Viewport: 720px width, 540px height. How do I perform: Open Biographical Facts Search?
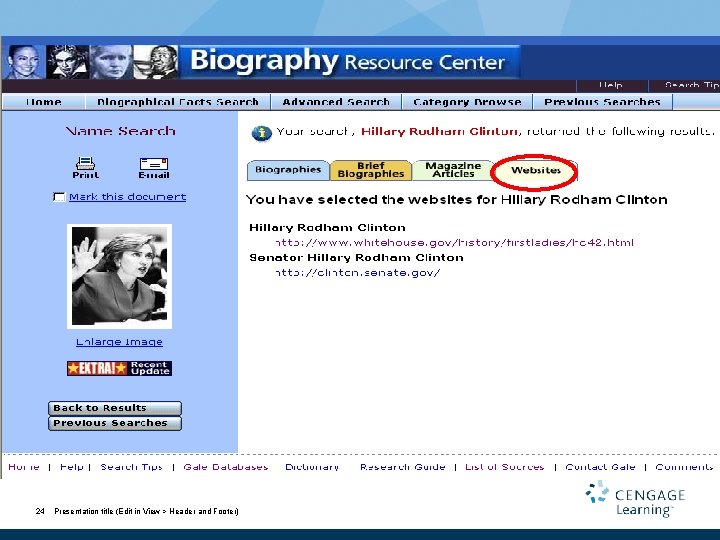click(178, 102)
